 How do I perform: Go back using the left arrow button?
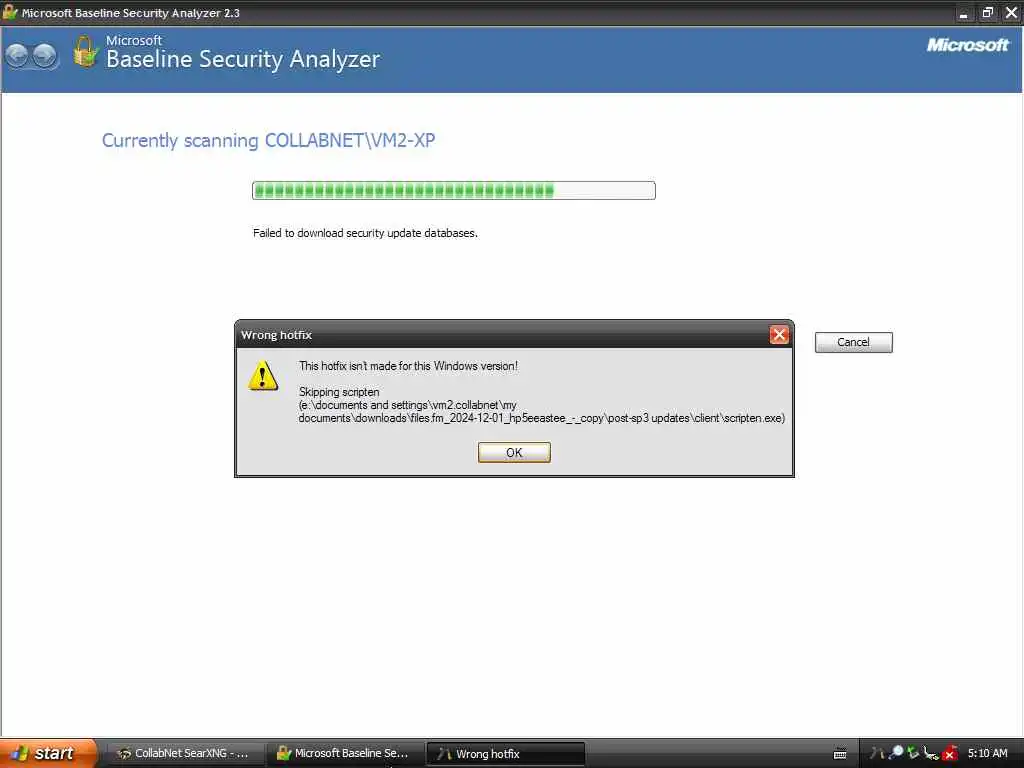18,56
